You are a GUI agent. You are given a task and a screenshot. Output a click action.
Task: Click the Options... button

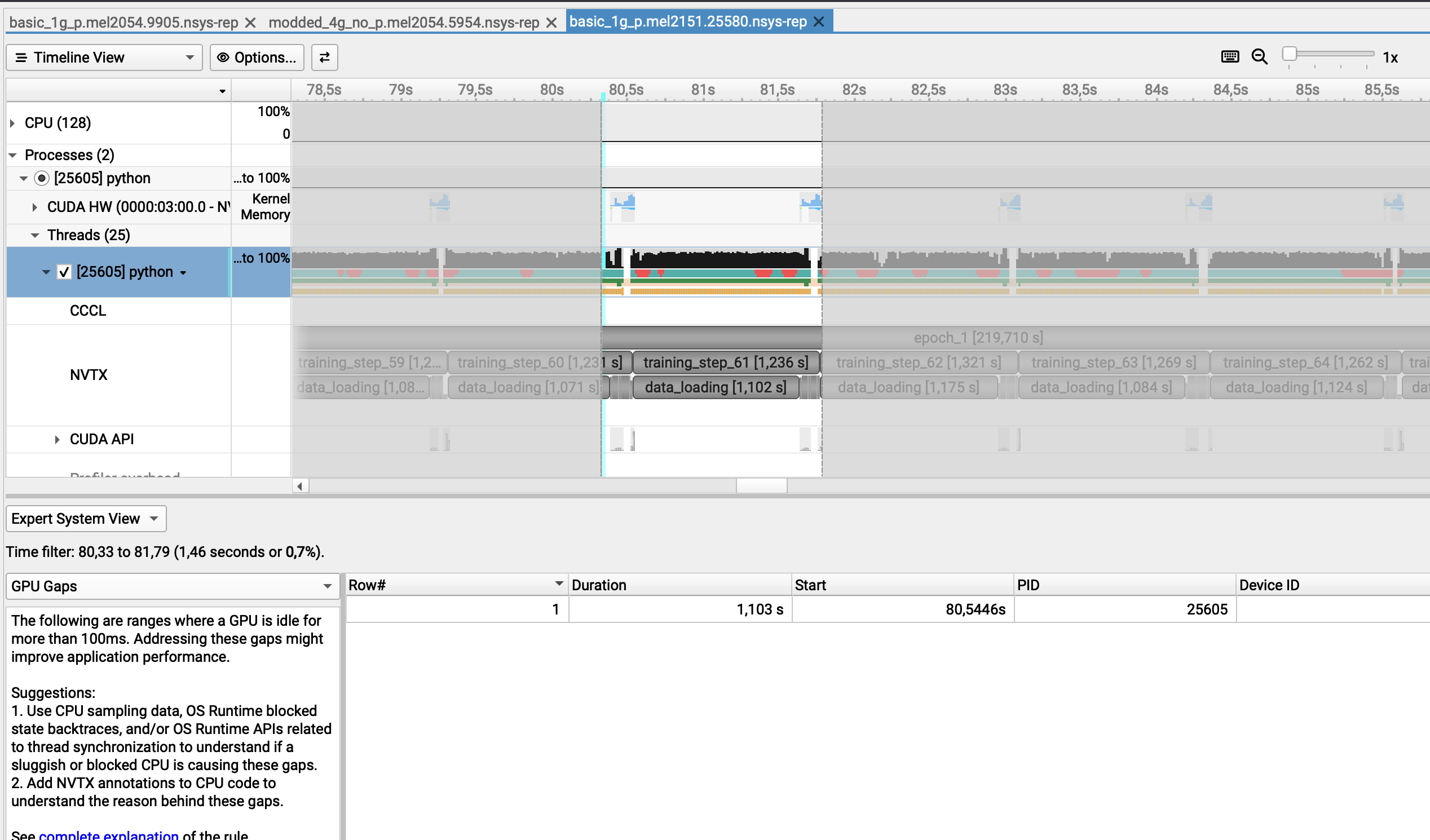(257, 58)
